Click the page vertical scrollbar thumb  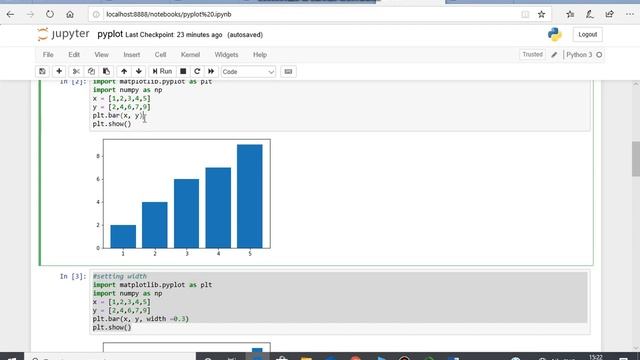point(636,159)
